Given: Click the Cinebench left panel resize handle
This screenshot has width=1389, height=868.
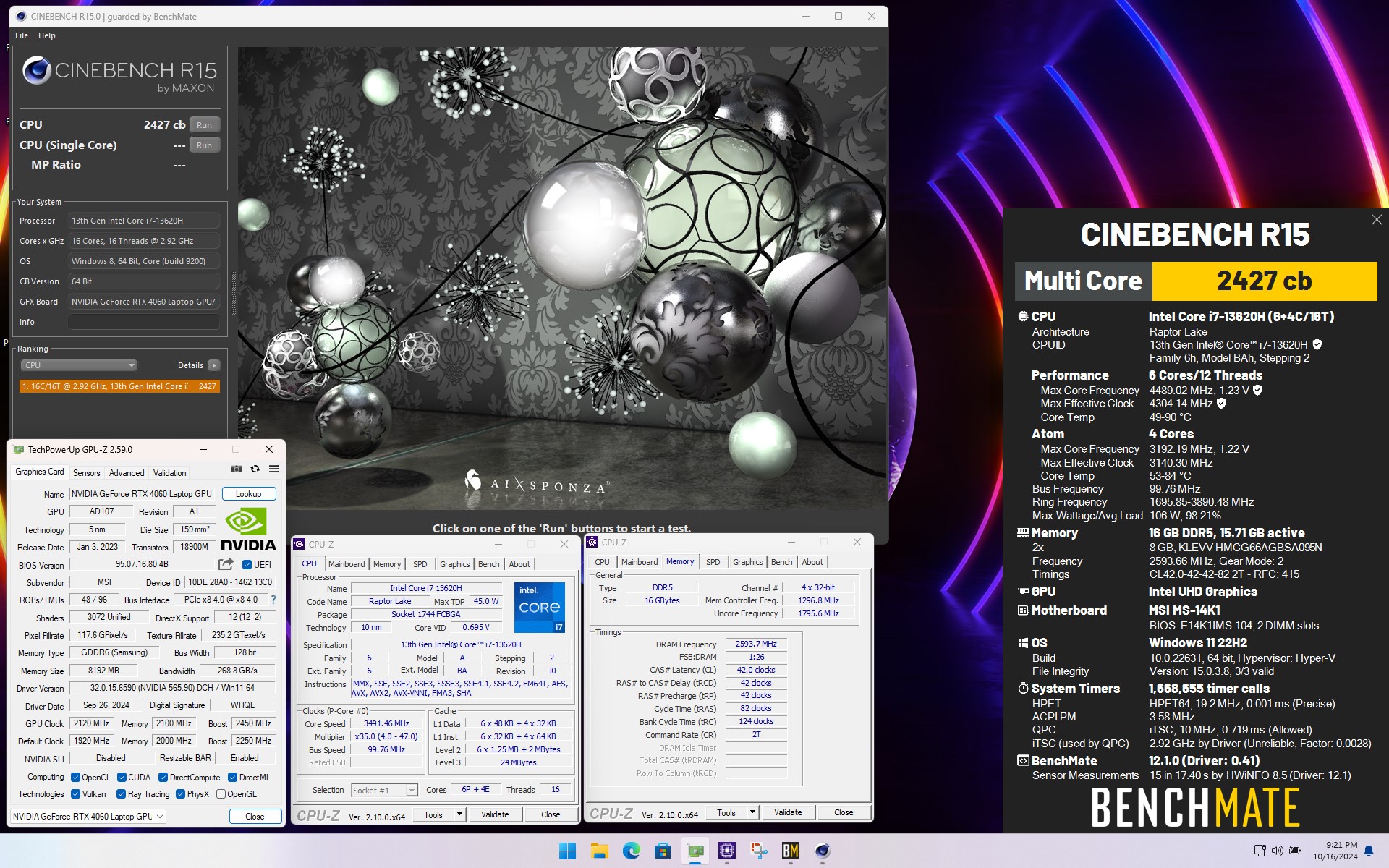Looking at the screenshot, I should [x=233, y=293].
